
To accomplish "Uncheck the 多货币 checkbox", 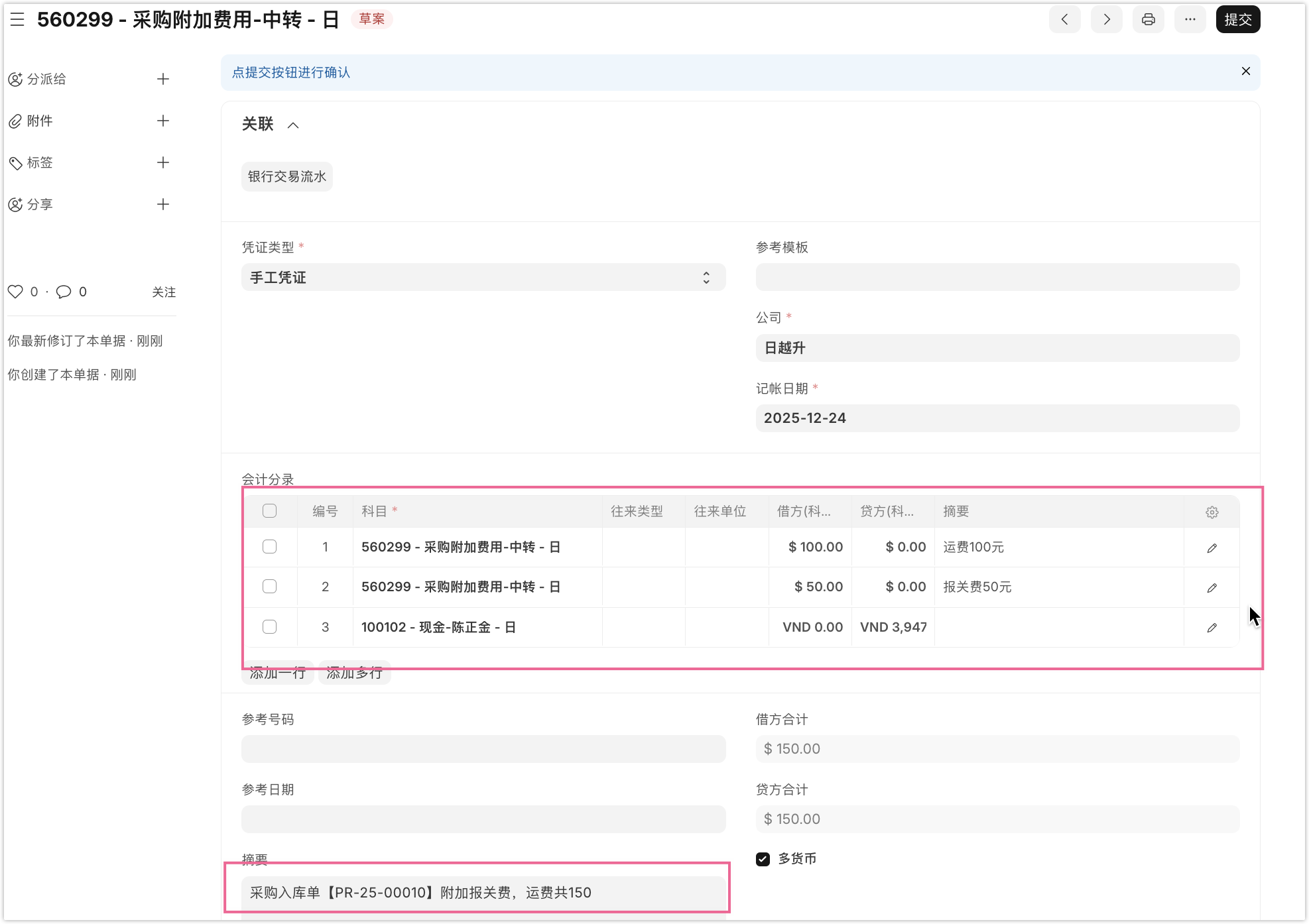I will 763,859.
